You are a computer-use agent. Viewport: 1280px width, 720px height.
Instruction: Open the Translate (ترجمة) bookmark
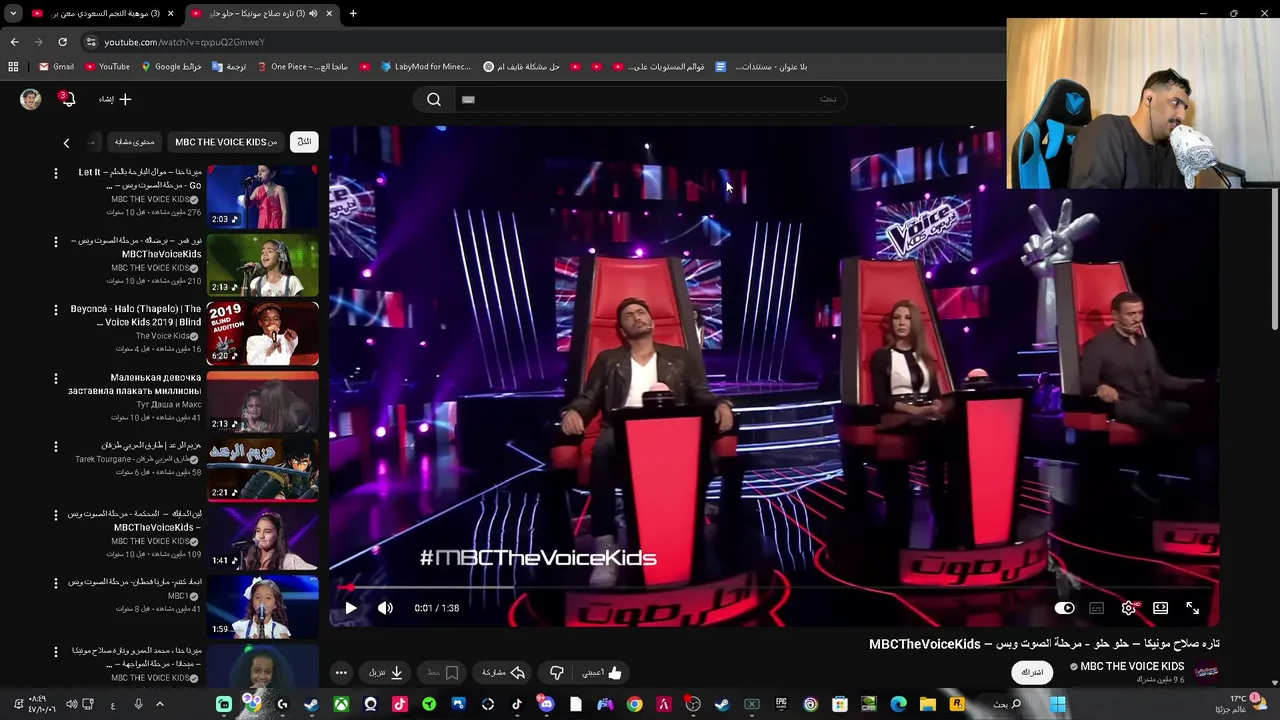point(229,67)
